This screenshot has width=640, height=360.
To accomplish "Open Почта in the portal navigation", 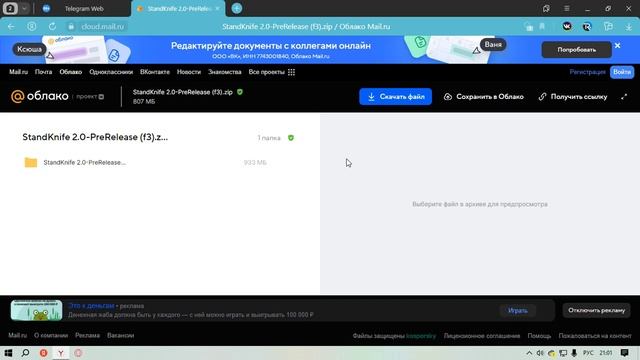I will pyautogui.click(x=43, y=72).
